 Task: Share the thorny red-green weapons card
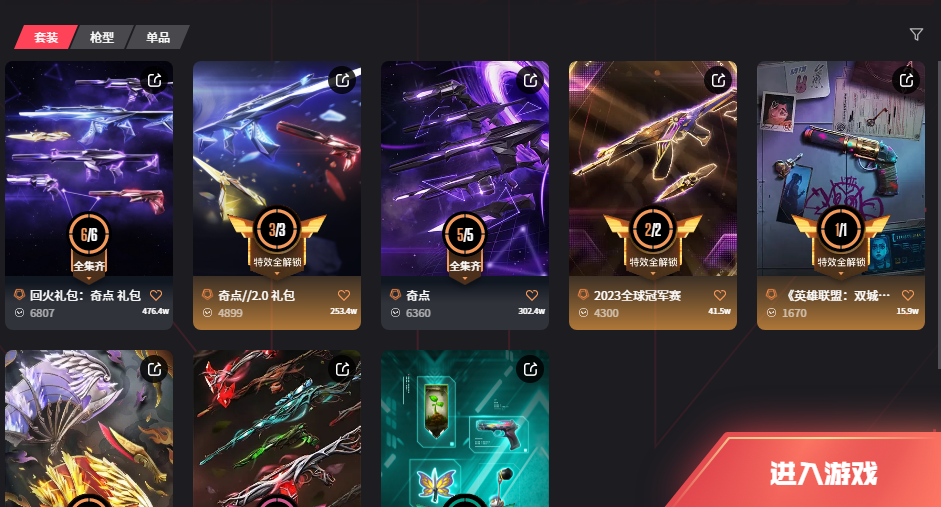tap(343, 369)
